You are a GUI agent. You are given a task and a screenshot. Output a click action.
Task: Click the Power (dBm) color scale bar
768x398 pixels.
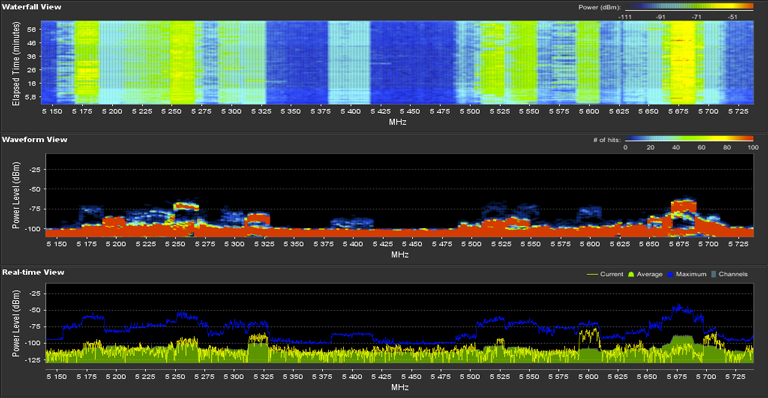pyautogui.click(x=689, y=6)
